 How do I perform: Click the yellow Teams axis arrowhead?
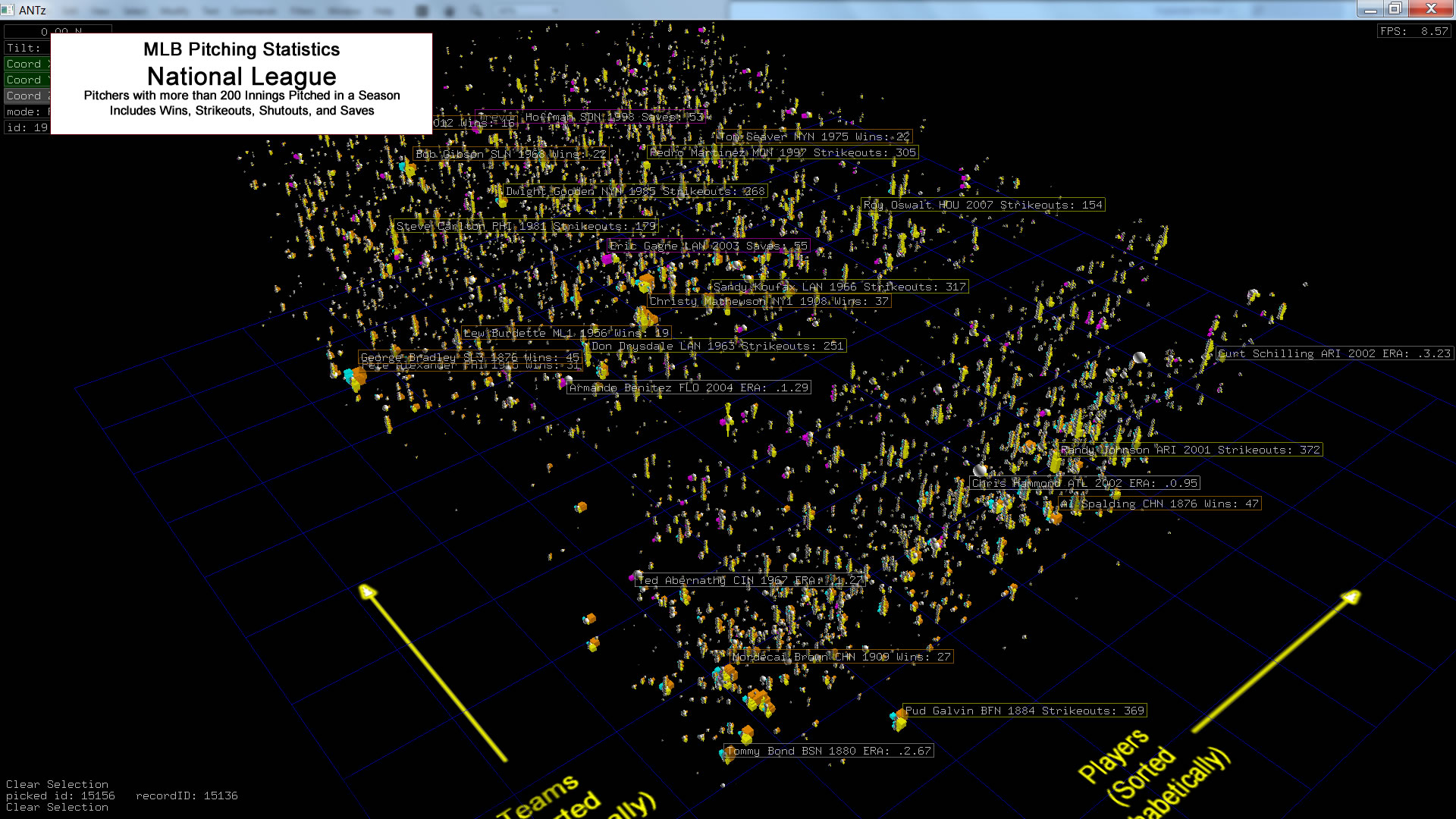pos(367,591)
